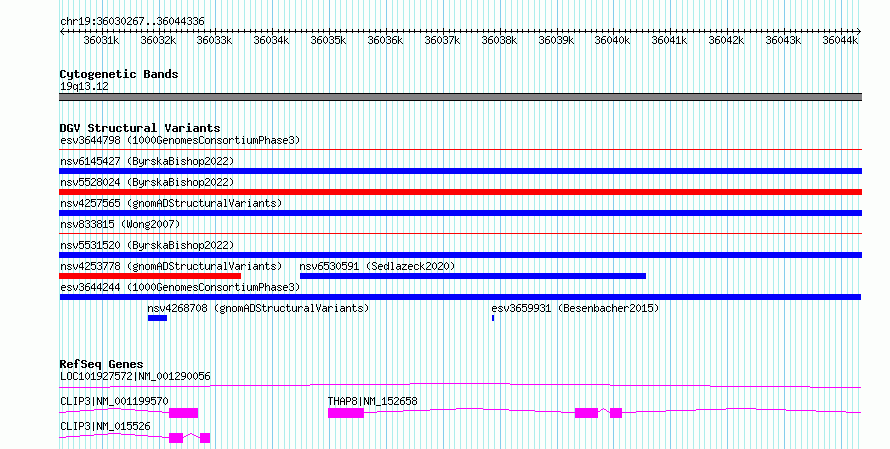Screen dimensions: 890x449
Task: Click the nsv4253778 red variant bar
Action: [x=150, y=276]
